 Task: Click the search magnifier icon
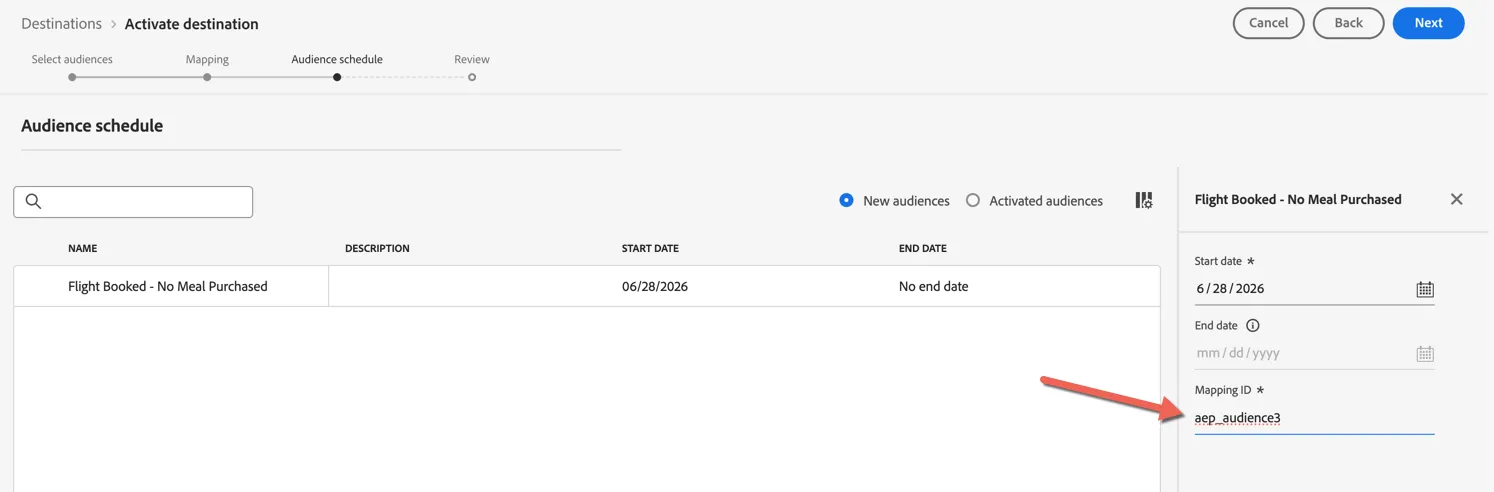coord(33,201)
